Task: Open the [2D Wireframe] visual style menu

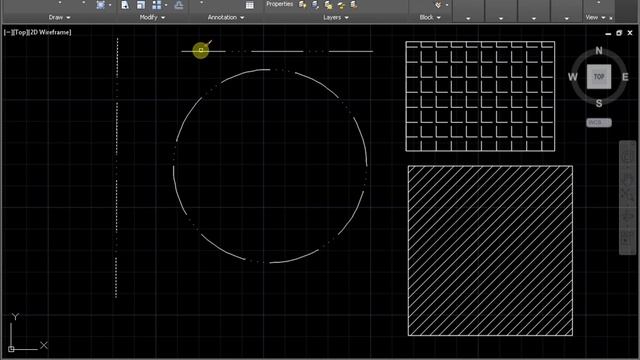Action: point(50,32)
